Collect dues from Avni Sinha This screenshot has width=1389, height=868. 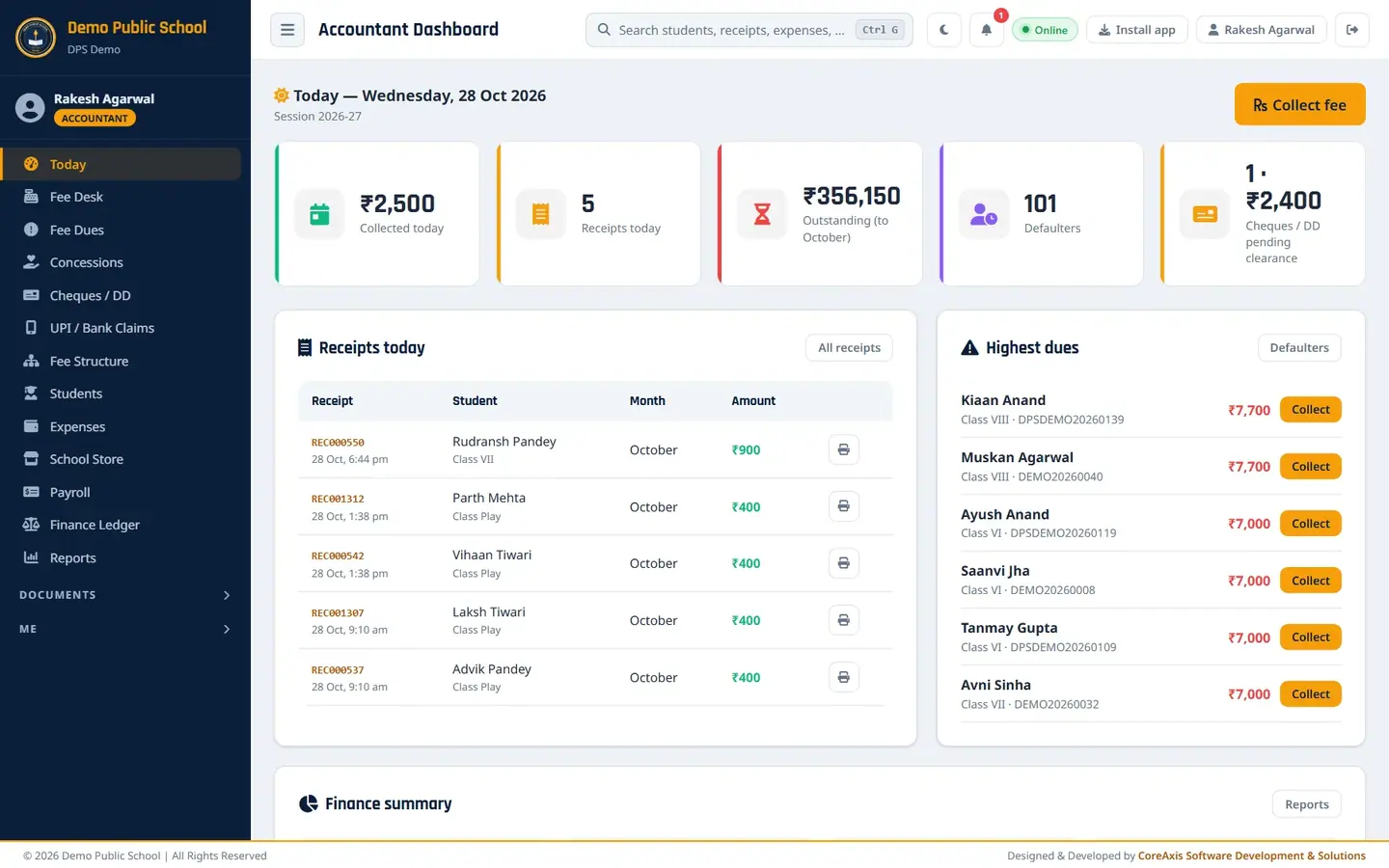pos(1310,694)
